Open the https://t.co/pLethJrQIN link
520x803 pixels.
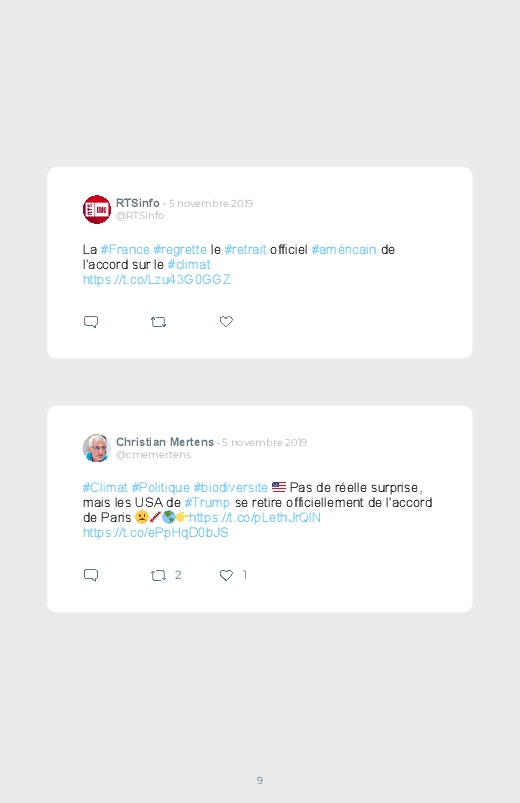tap(255, 517)
